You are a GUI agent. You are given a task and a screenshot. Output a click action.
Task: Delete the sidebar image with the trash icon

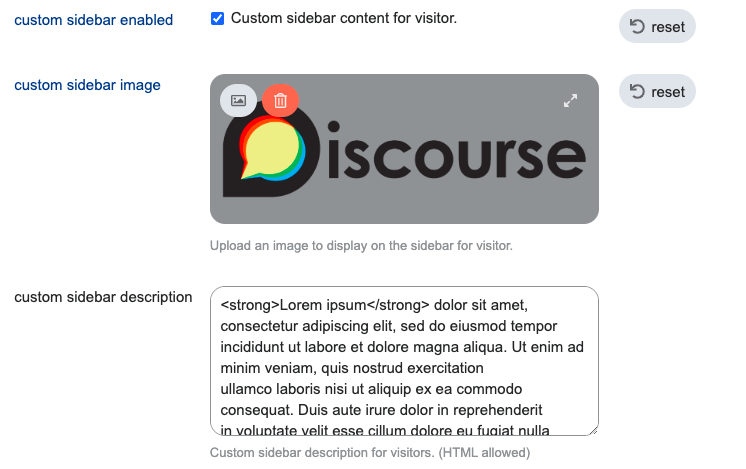tap(280, 100)
